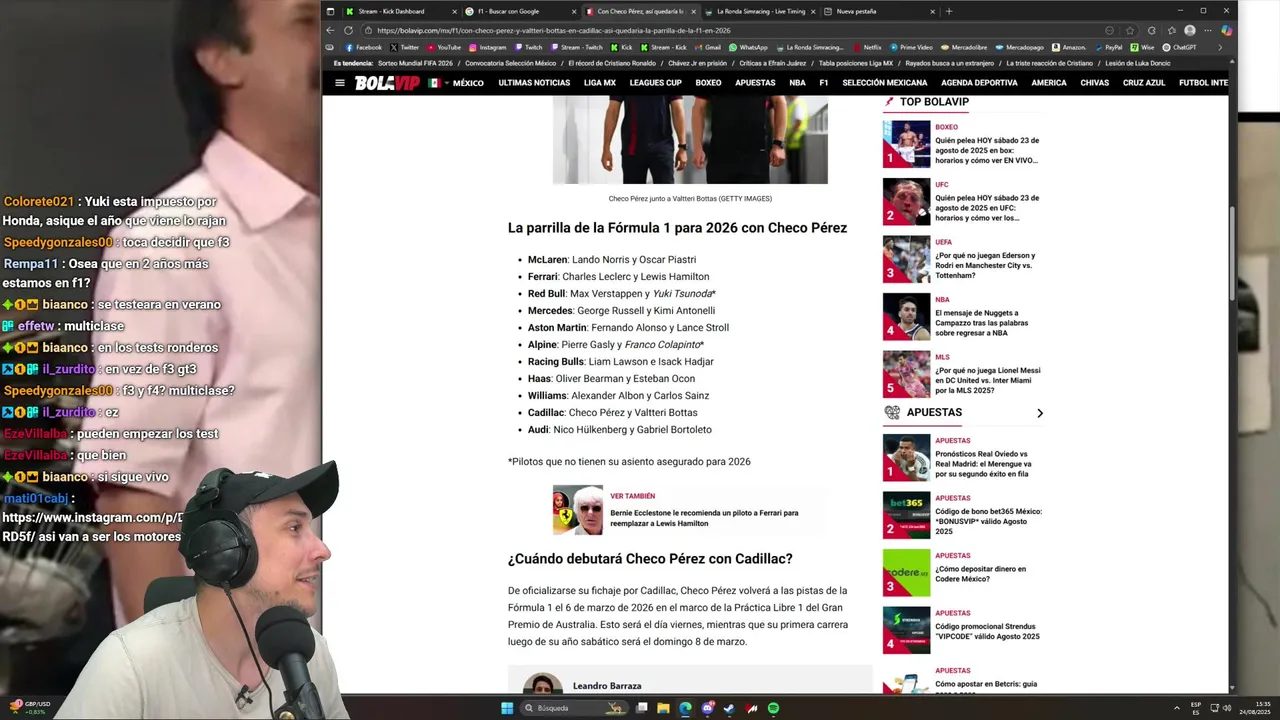Expand the APUESTAS section arrow
The height and width of the screenshot is (720, 1280).
pos(1039,413)
